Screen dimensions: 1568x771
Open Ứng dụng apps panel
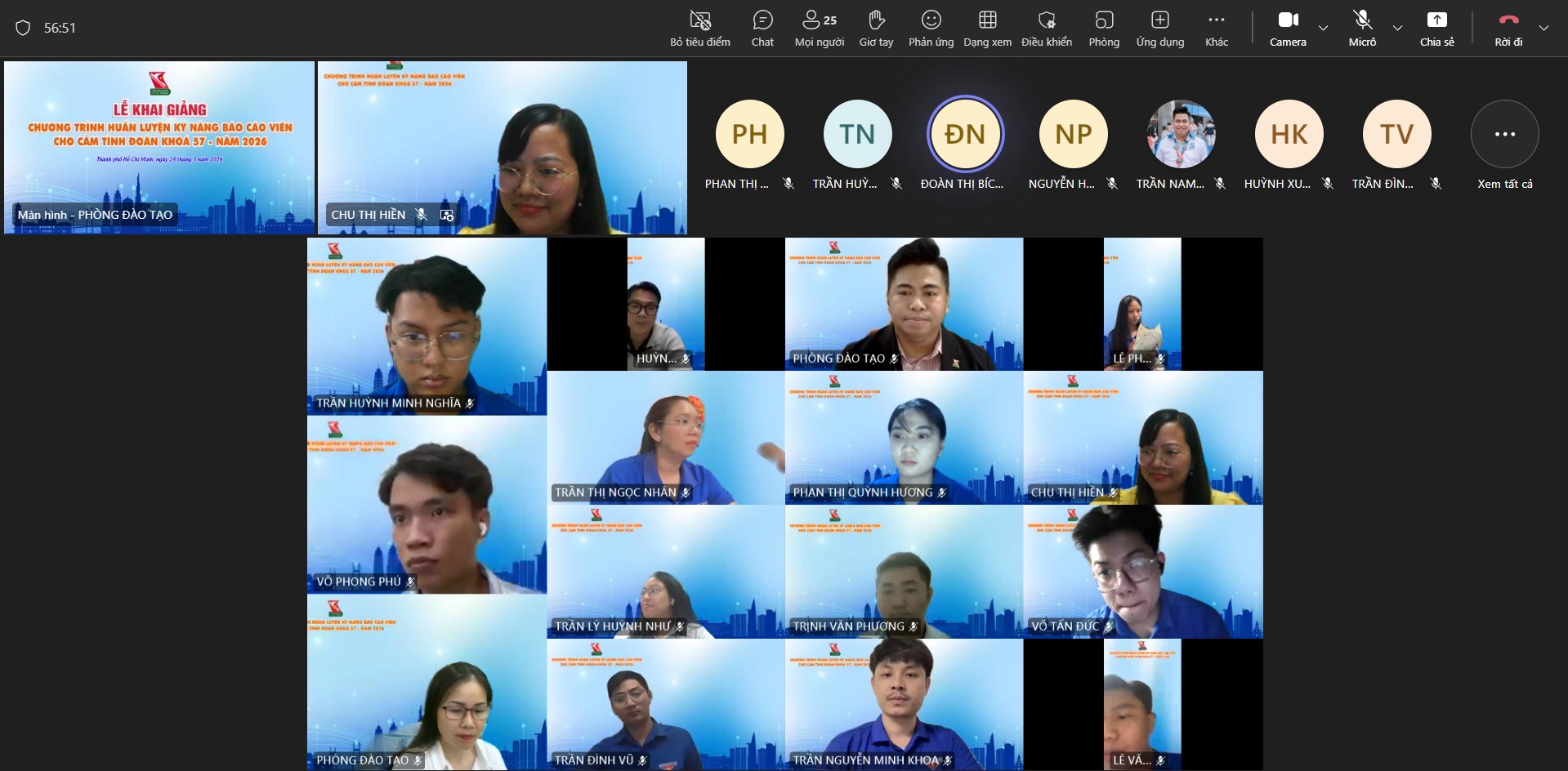pyautogui.click(x=1159, y=28)
